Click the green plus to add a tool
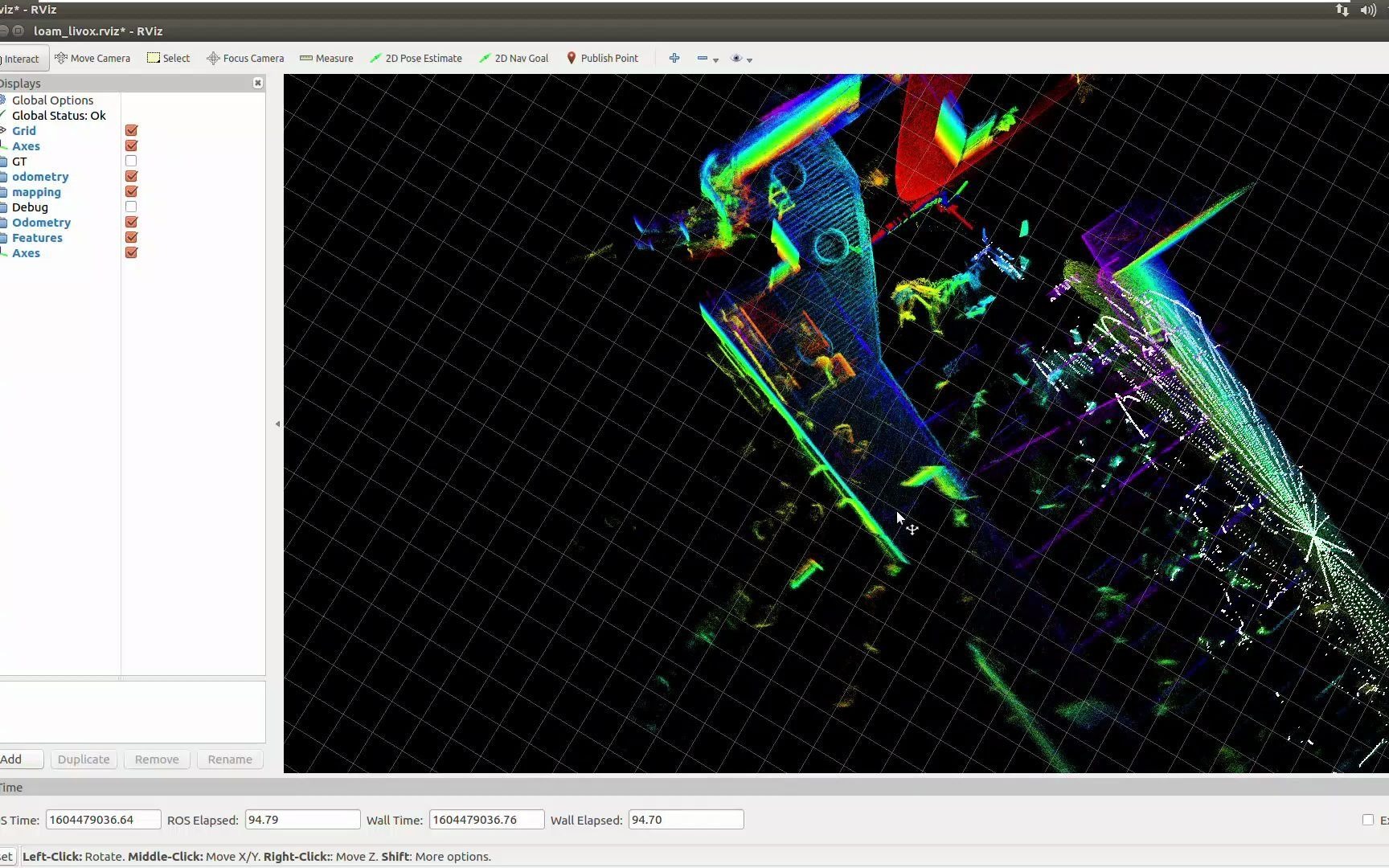The width and height of the screenshot is (1389, 868). [x=674, y=58]
